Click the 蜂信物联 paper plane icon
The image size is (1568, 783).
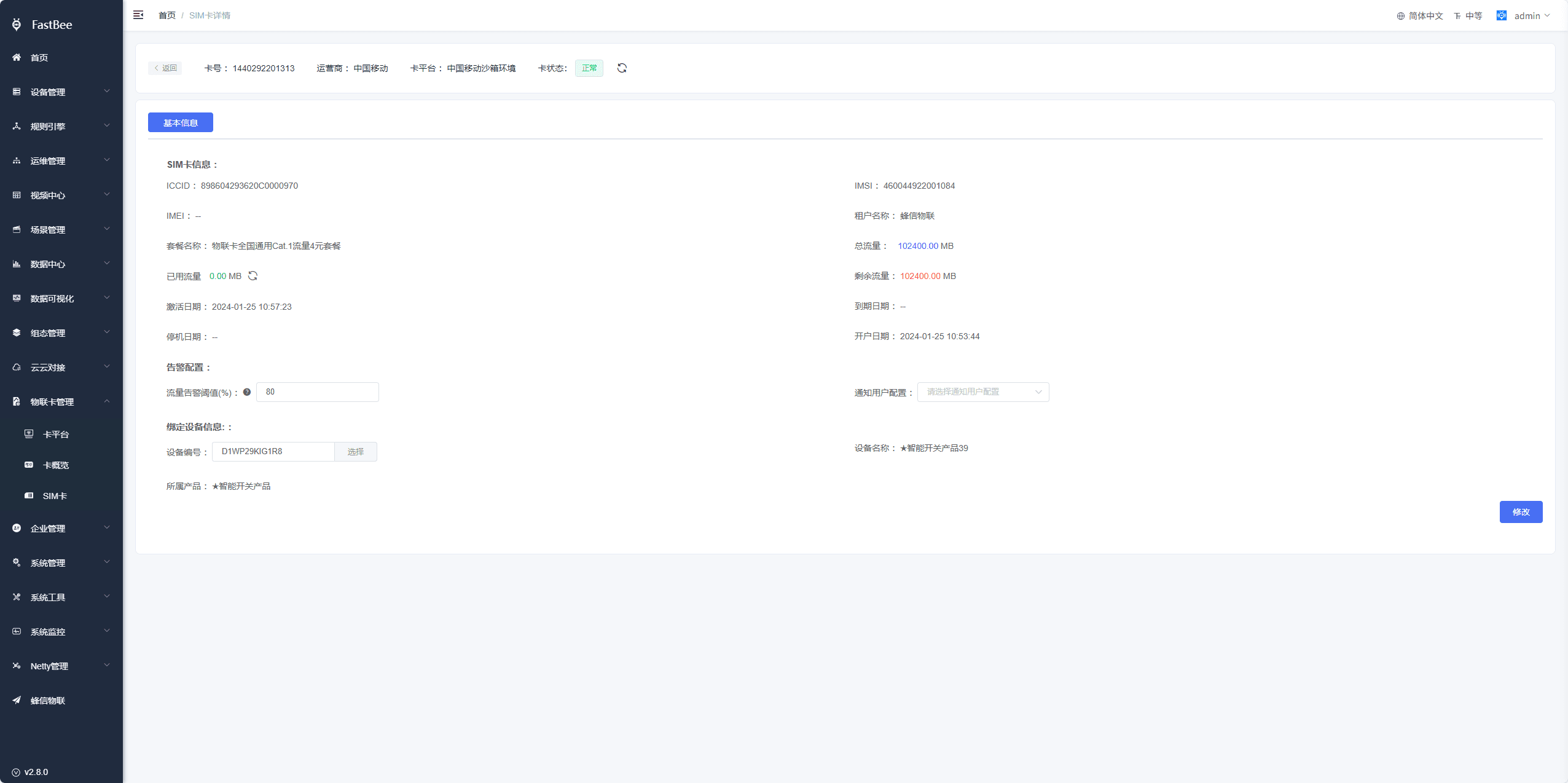tap(17, 700)
